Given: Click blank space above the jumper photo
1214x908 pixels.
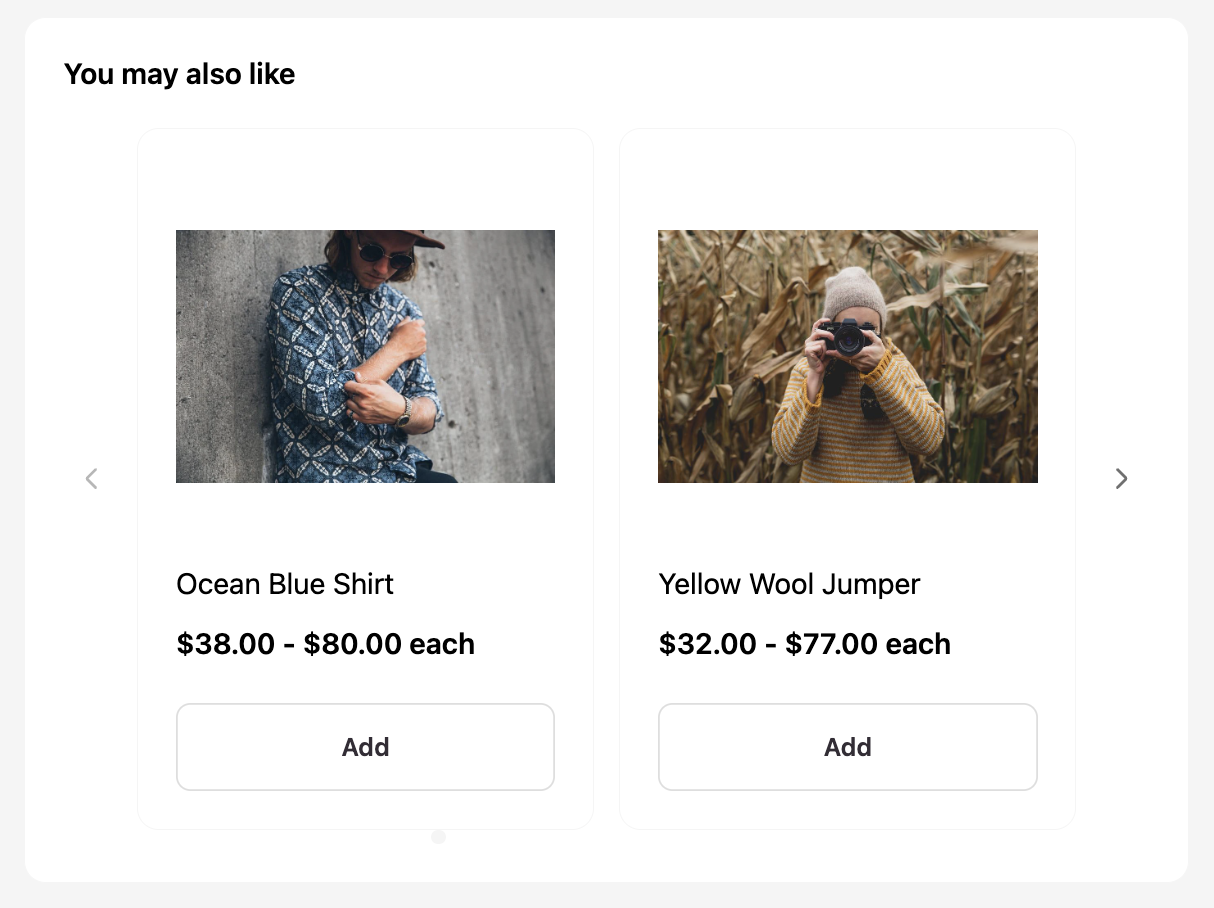Looking at the screenshot, I should point(847,180).
